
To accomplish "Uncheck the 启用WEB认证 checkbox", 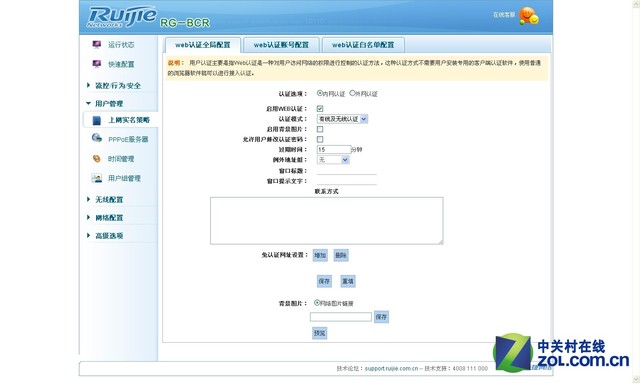I will click(320, 109).
